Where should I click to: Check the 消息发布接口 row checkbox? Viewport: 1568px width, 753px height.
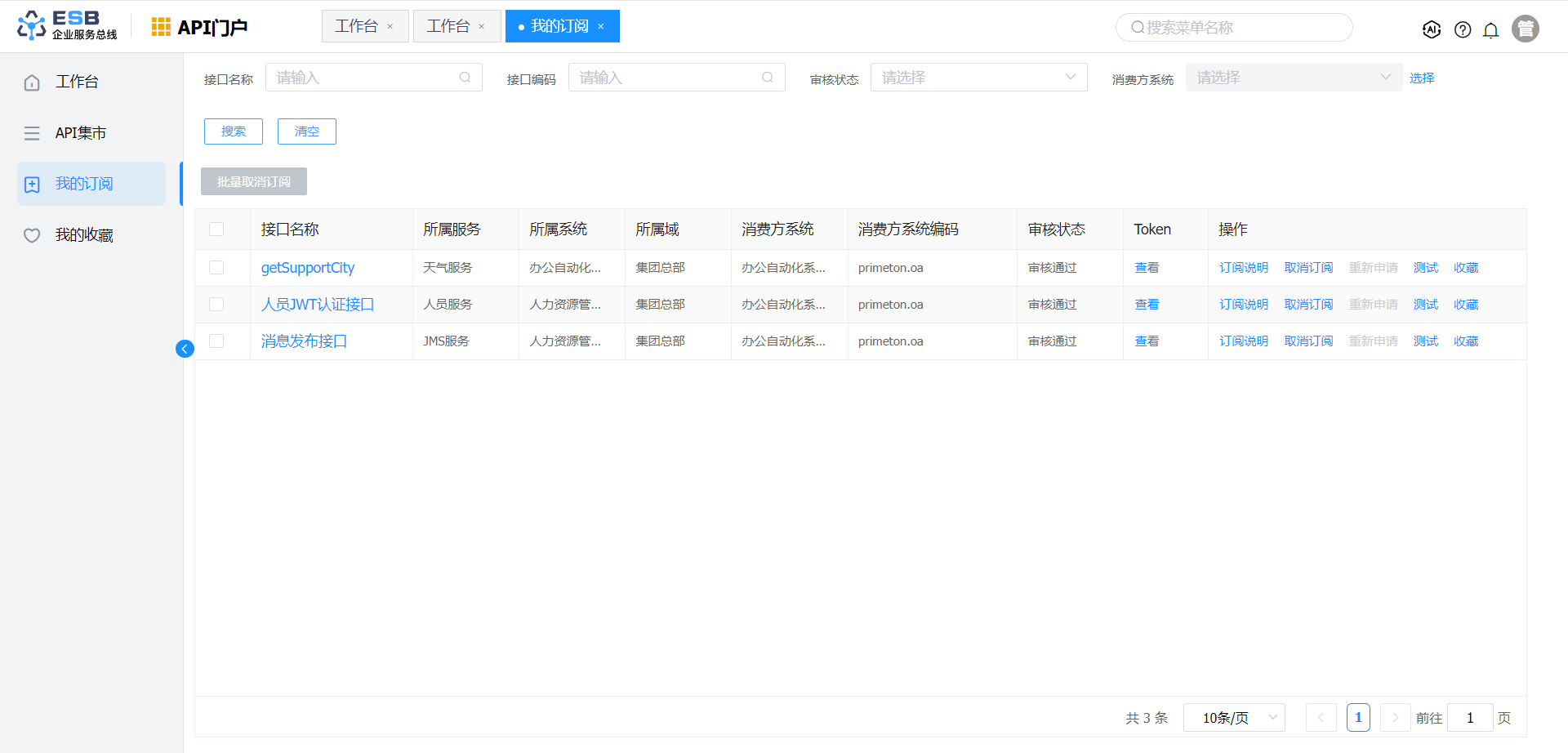pyautogui.click(x=216, y=341)
